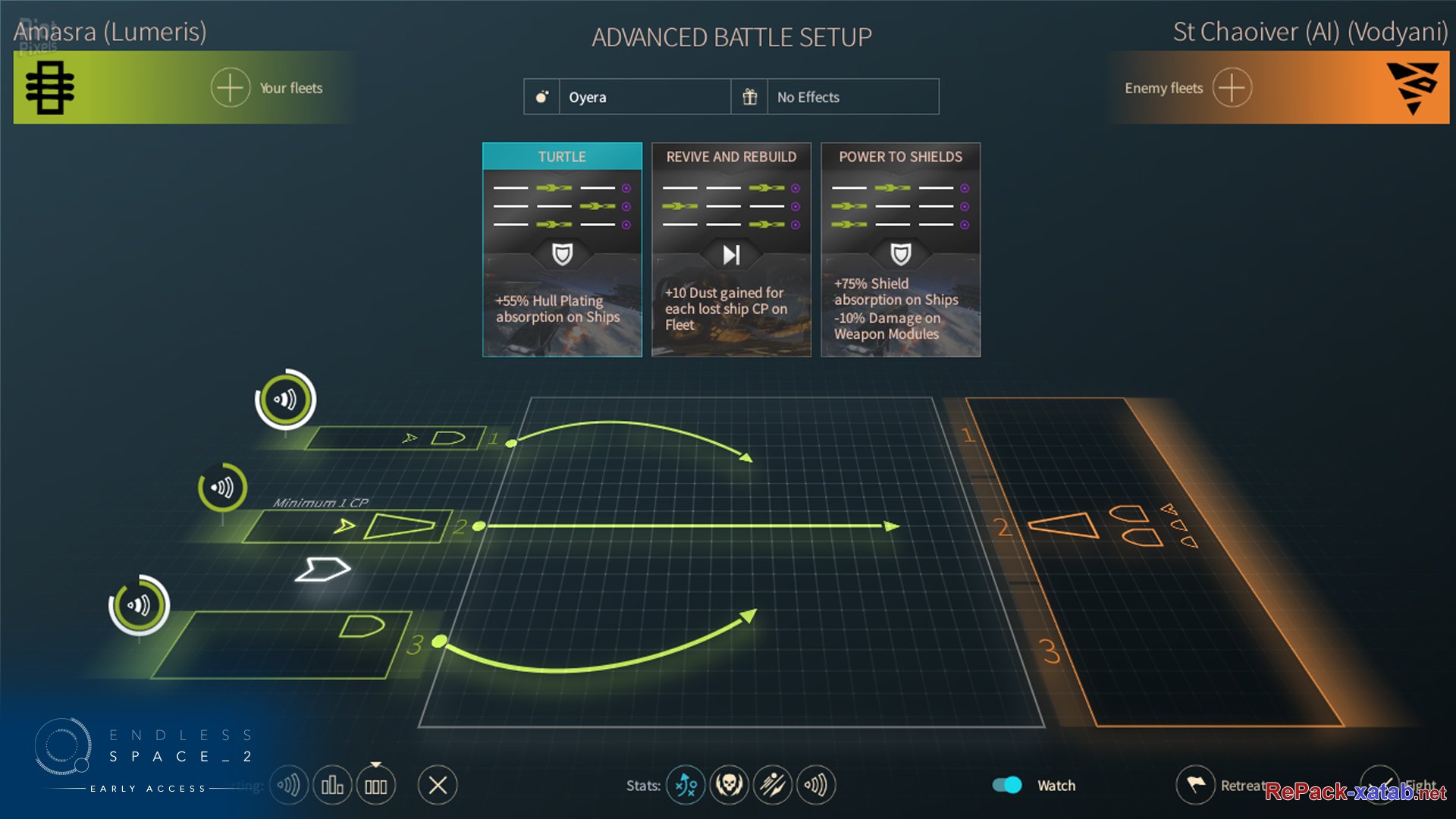Click the range sorting icon in bottom bar
This screenshot has width=1456, height=819.
(289, 785)
